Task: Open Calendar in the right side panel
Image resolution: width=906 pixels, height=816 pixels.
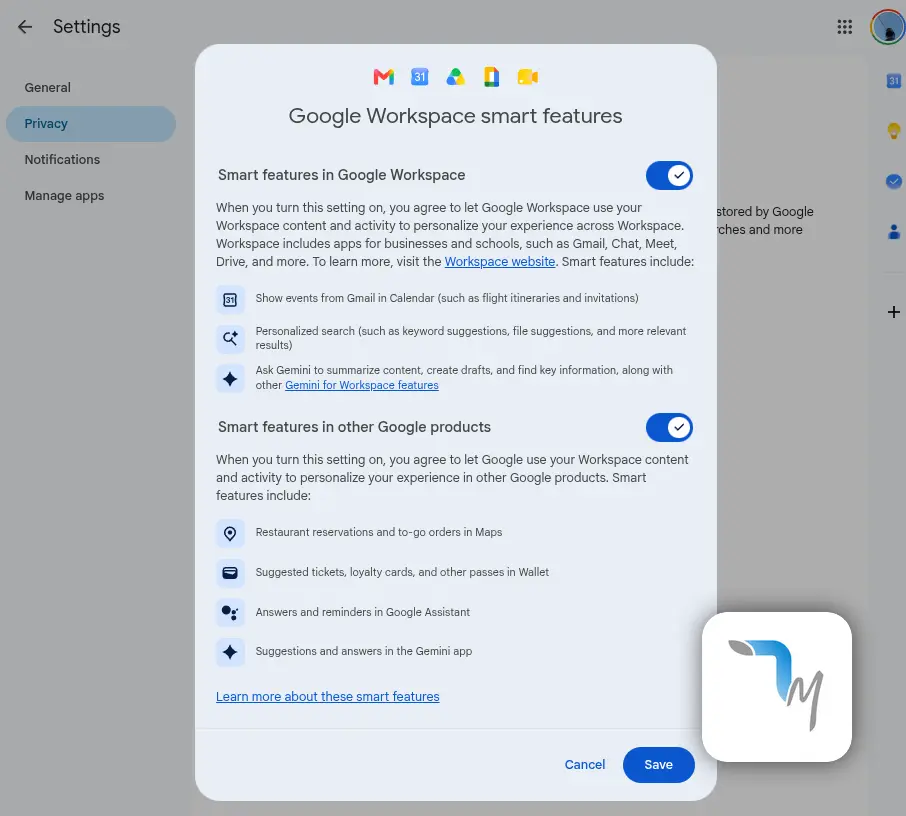Action: tap(893, 81)
